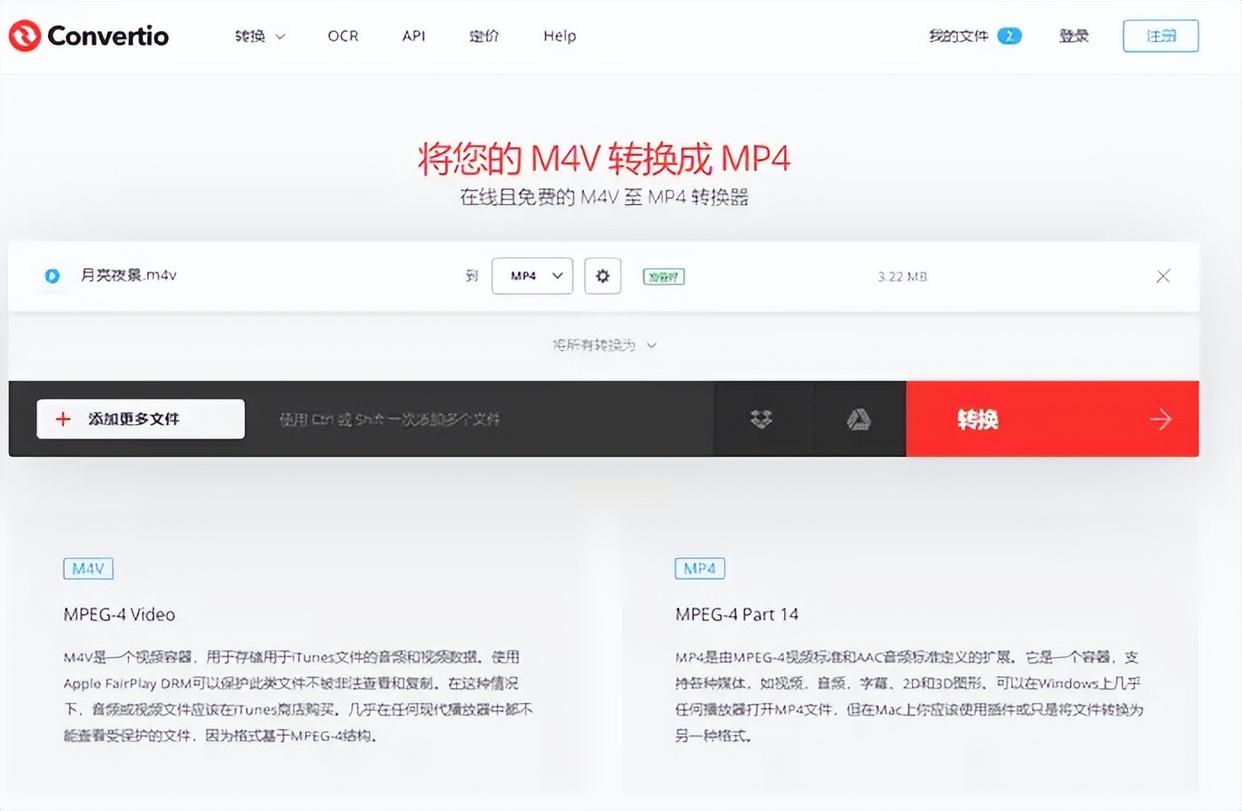Expand 将所有转换为 option
The image size is (1242, 811).
(x=605, y=345)
